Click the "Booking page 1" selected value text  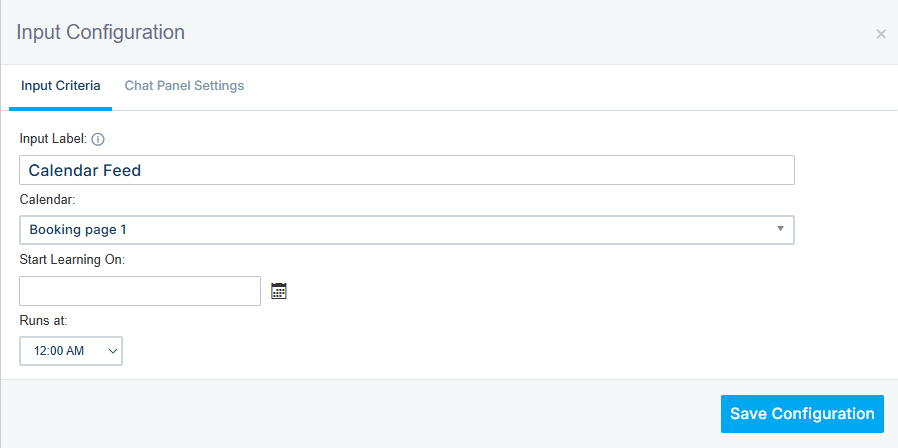(78, 230)
